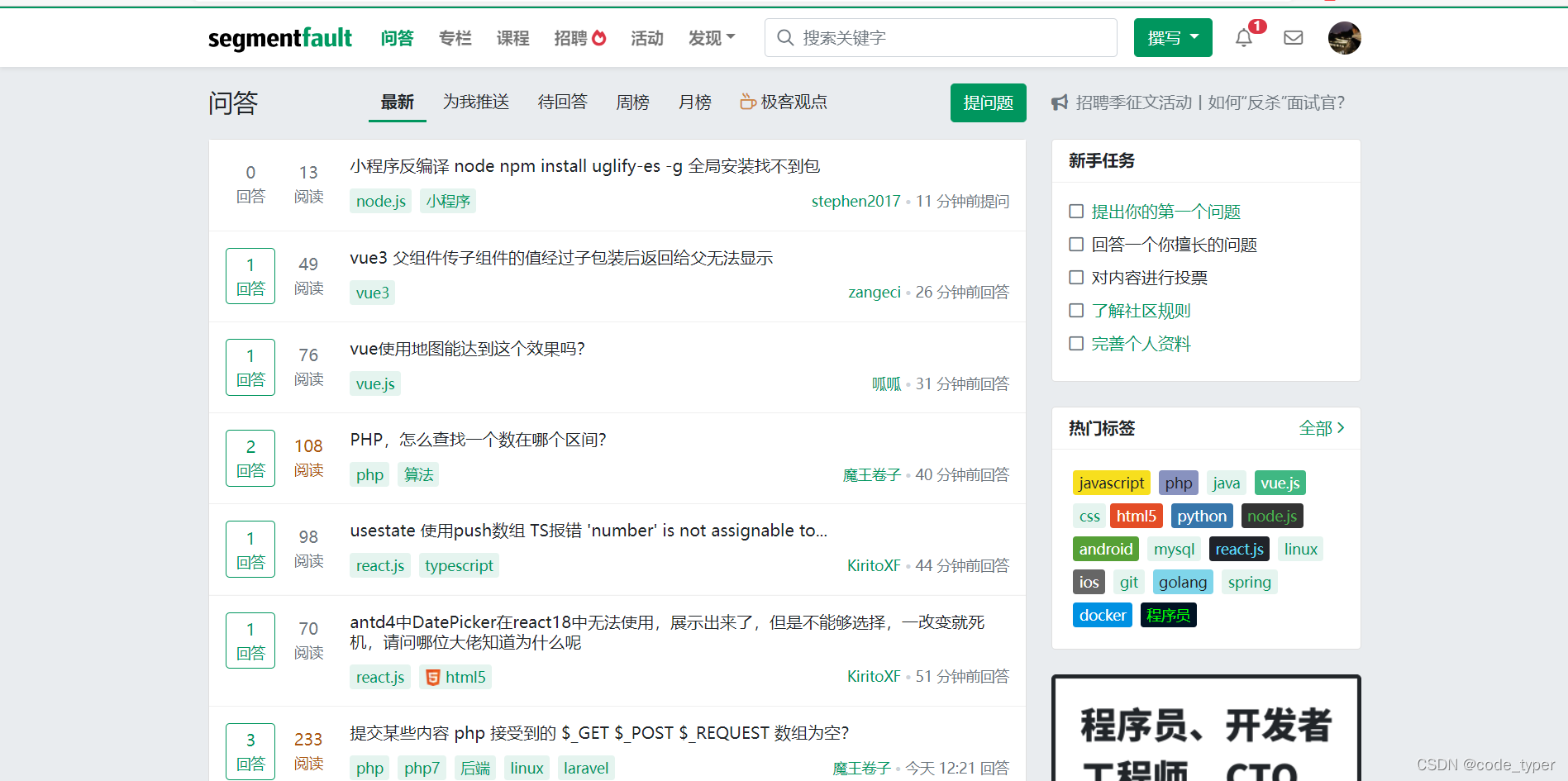The width and height of the screenshot is (1568, 781).
Task: Open the message envelope icon
Action: tap(1293, 37)
